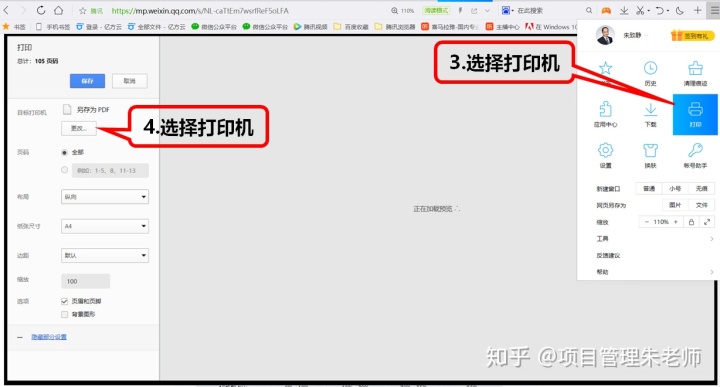Click the 110% zoom magnifier indicator
The width and height of the screenshot is (720, 387).
402,11
